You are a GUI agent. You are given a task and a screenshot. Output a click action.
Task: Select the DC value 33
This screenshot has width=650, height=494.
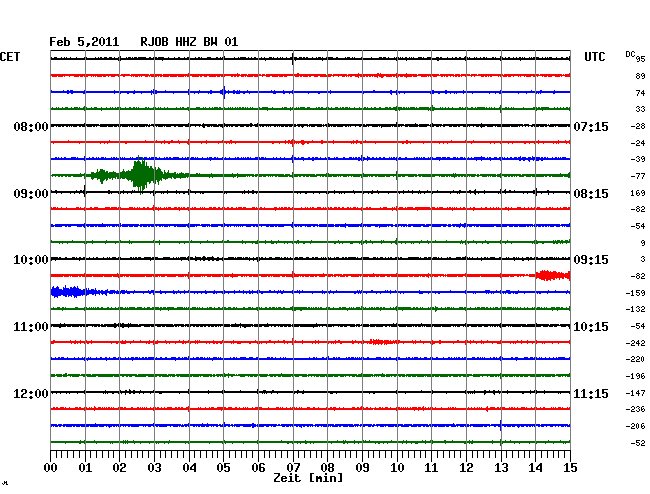click(640, 109)
